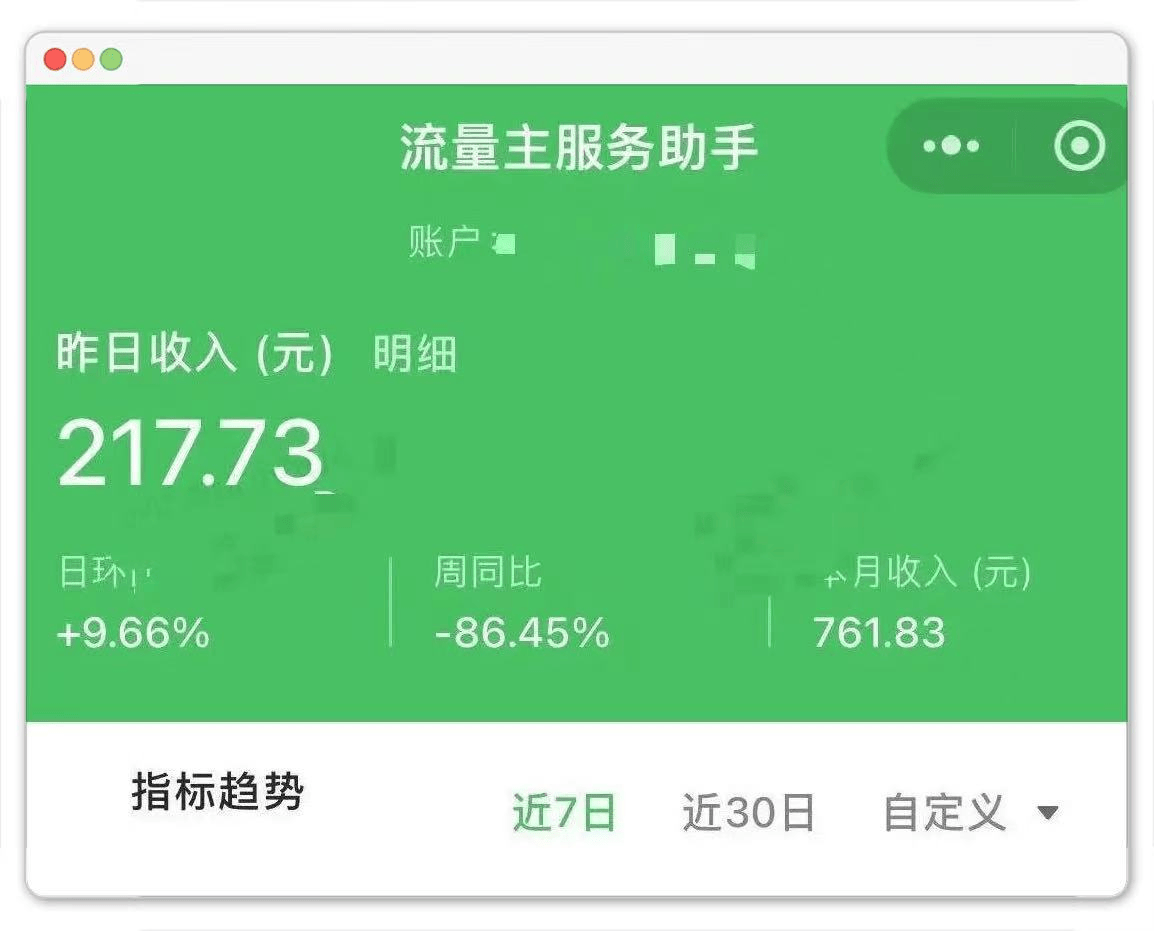Image resolution: width=1154 pixels, height=931 pixels.
Task: Click the 本月收入 (元) label
Action: click(925, 573)
